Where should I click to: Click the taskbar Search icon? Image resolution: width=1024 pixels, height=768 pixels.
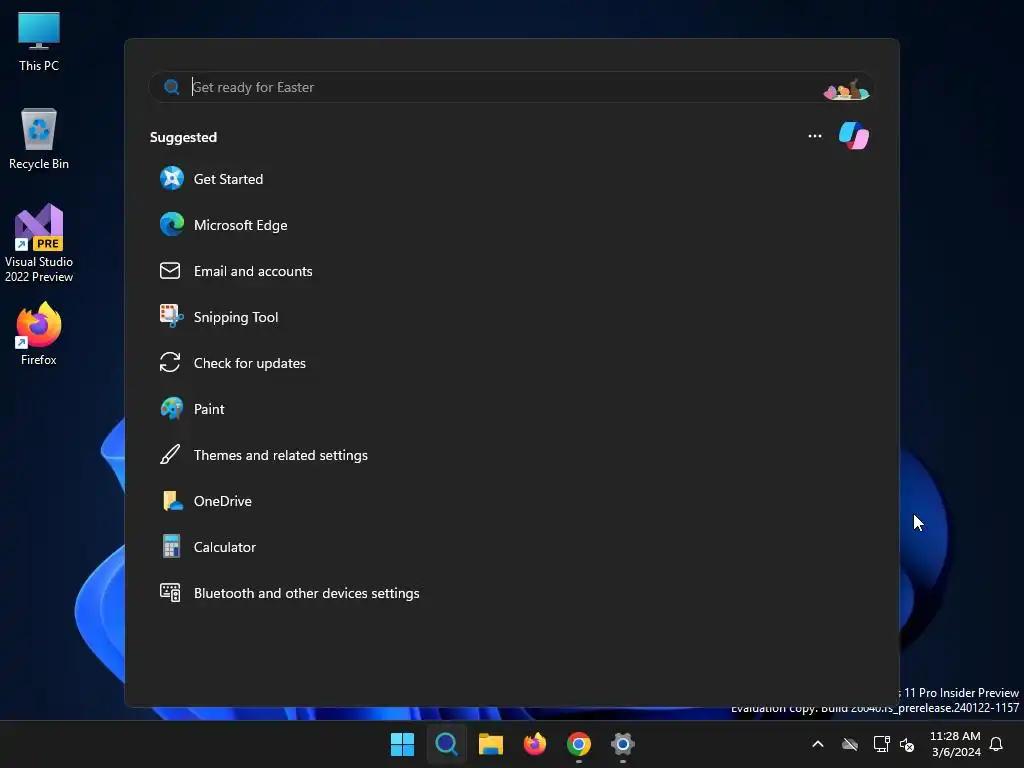(x=447, y=744)
